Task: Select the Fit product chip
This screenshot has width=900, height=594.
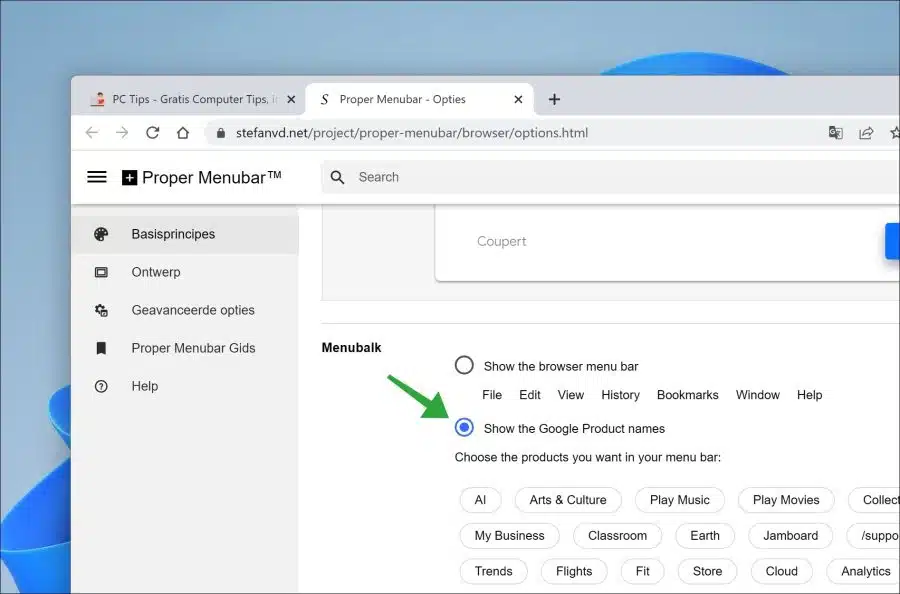Action: (642, 571)
